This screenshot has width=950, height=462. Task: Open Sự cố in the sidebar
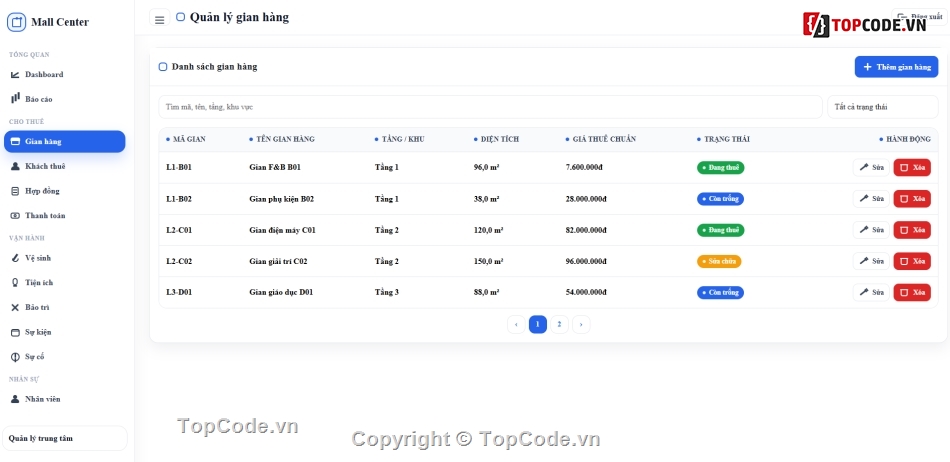click(64, 357)
